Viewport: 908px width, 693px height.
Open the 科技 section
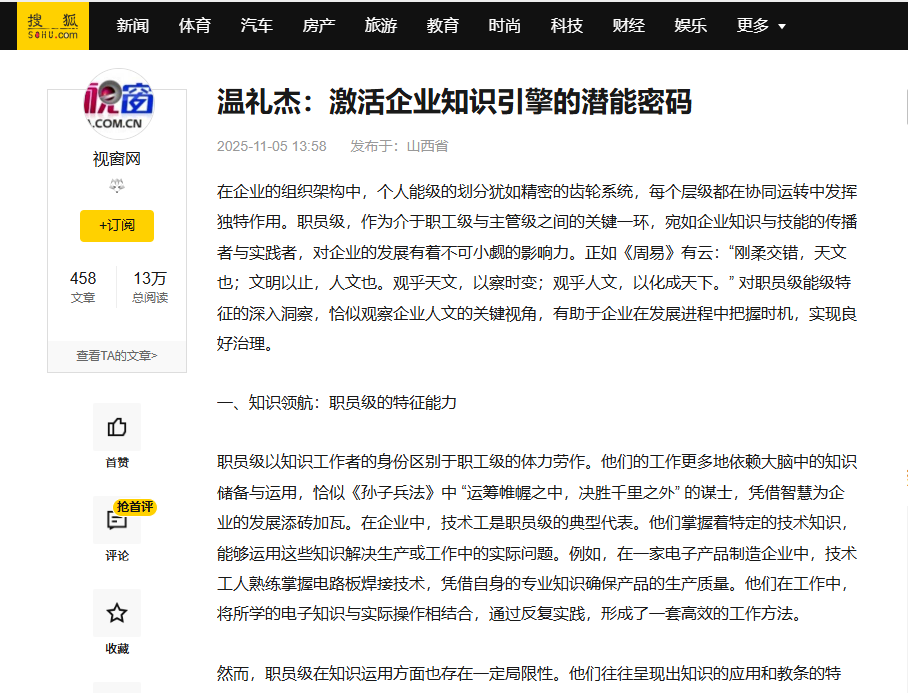tap(567, 25)
